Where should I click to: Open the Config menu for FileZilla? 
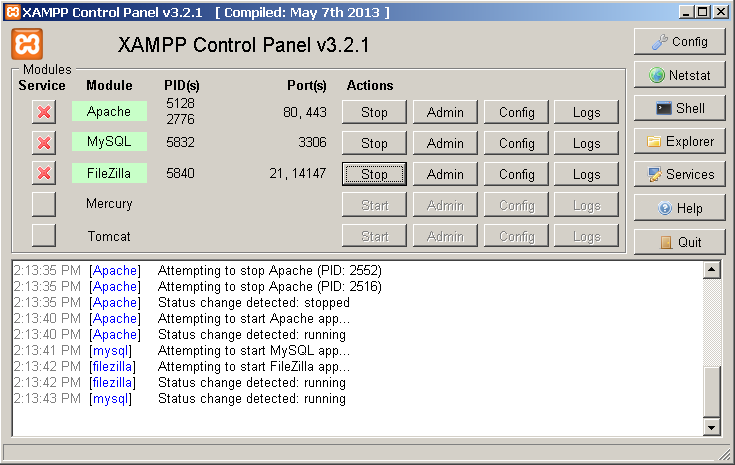tap(517, 174)
